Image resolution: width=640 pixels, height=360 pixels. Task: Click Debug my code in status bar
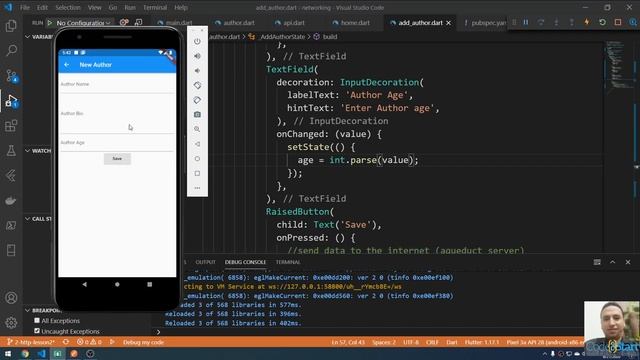point(143,342)
